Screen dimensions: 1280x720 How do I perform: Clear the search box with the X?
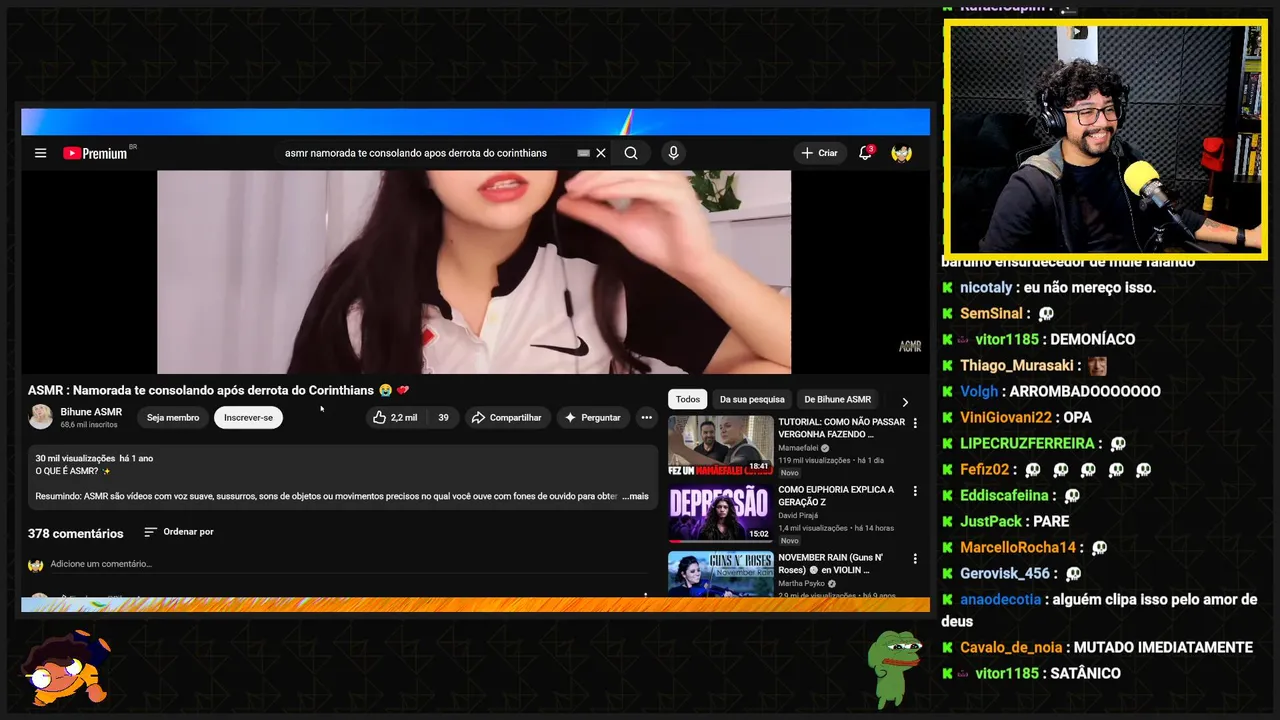(x=601, y=153)
